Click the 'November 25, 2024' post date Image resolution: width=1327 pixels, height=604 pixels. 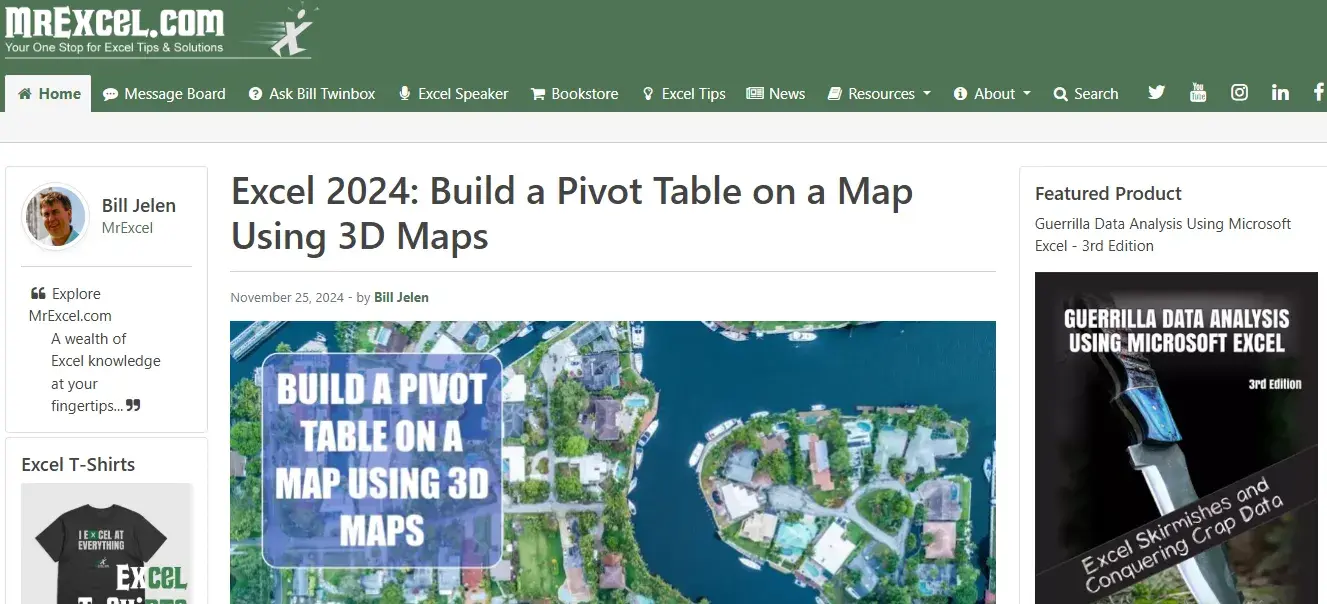pyautogui.click(x=287, y=298)
